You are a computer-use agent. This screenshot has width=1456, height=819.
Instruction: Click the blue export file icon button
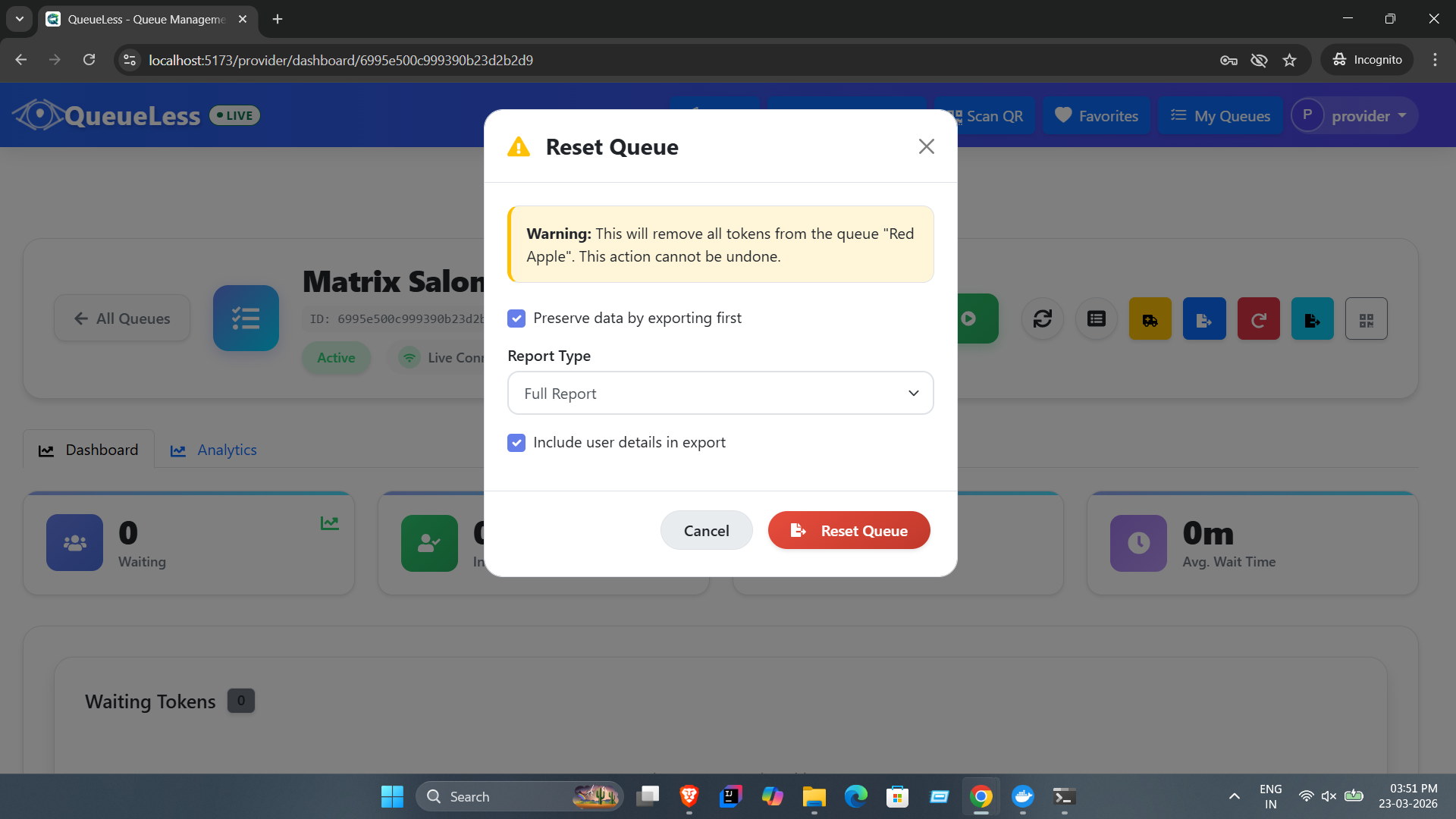(1204, 318)
